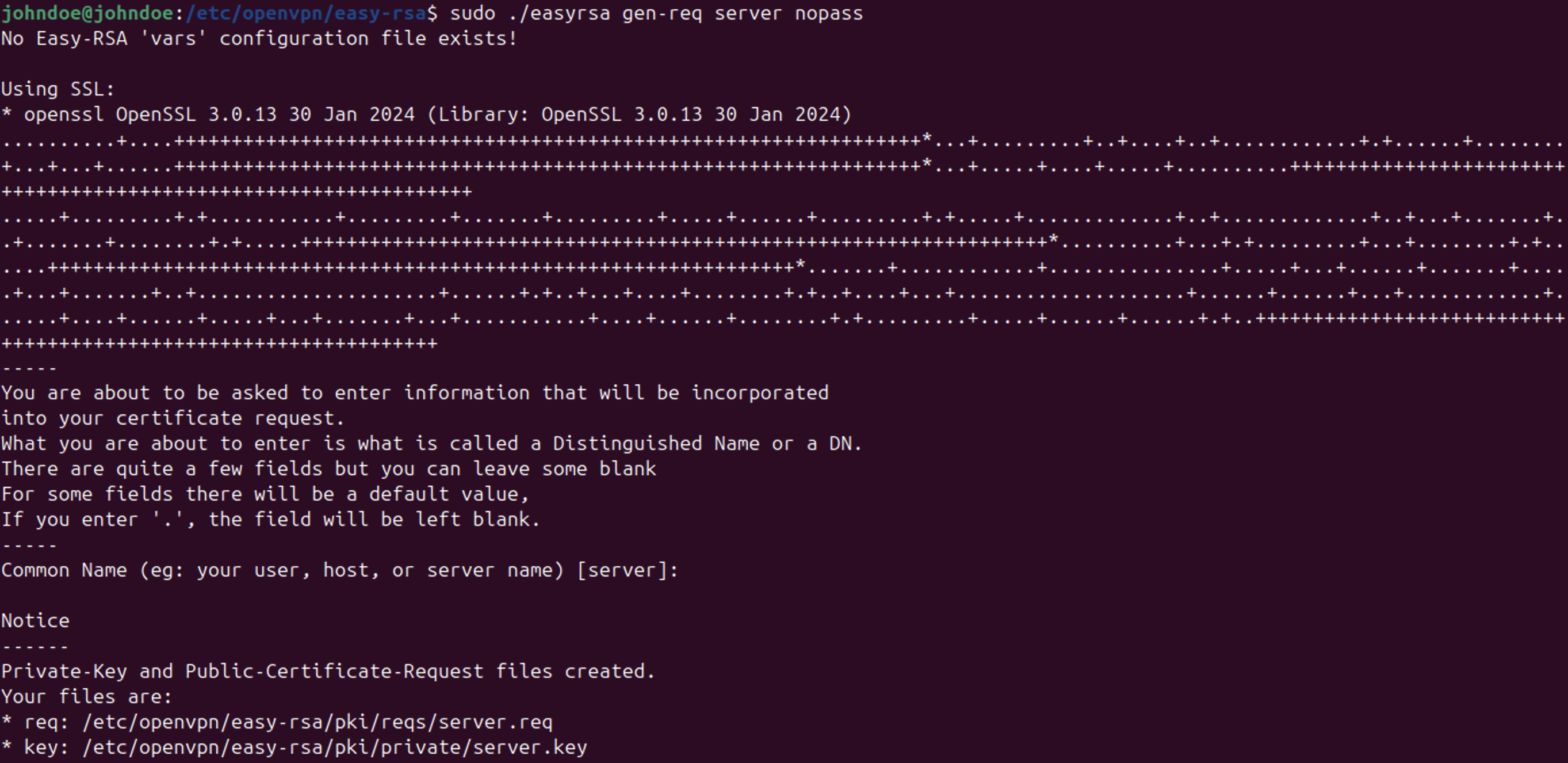Click 'Private-Key and Public-Certificate-Request files created.' line
Screen dimensions: 1568x763
pos(328,672)
